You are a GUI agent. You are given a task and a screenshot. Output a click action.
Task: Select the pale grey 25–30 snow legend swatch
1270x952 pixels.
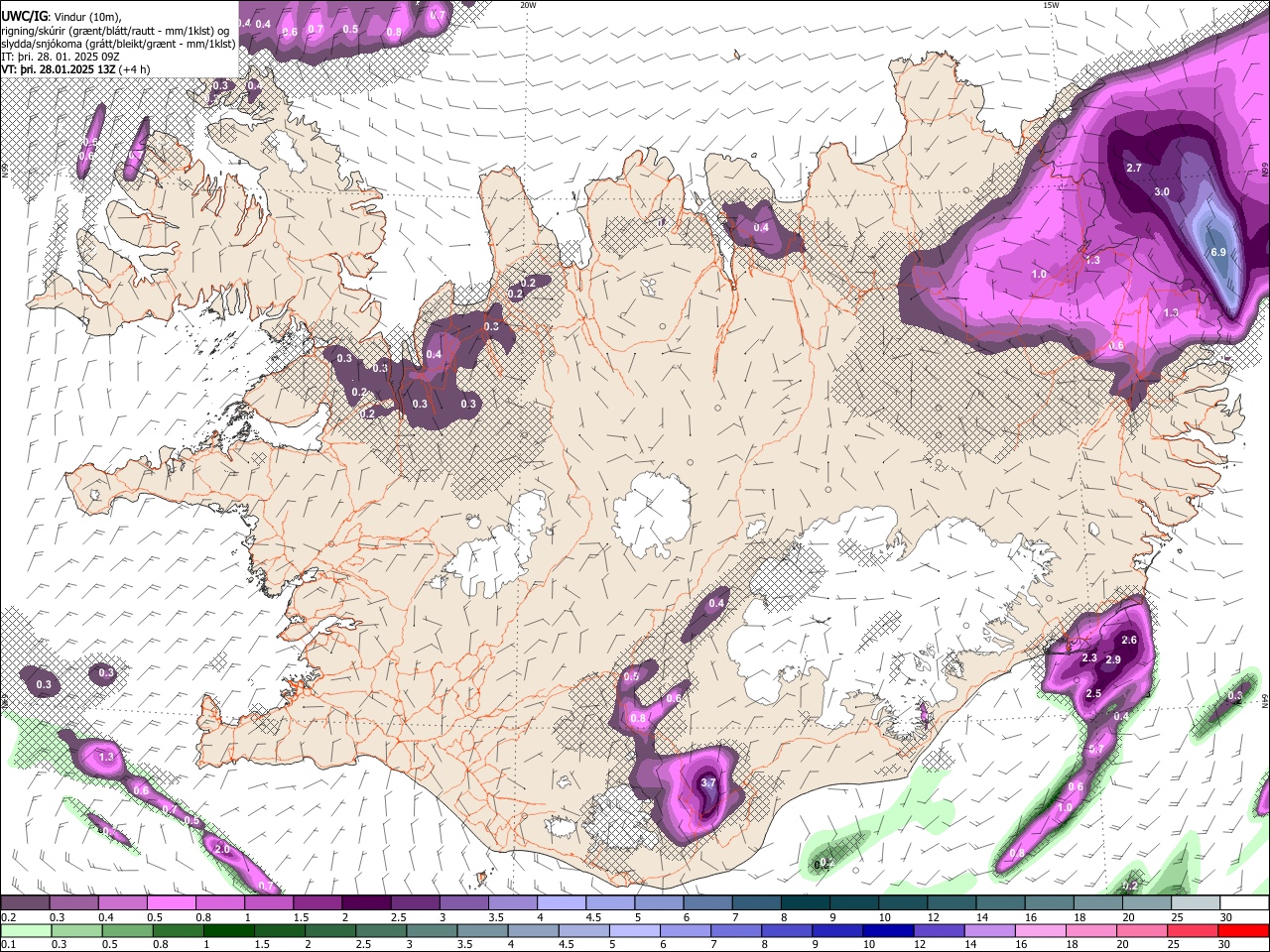pos(1195,903)
